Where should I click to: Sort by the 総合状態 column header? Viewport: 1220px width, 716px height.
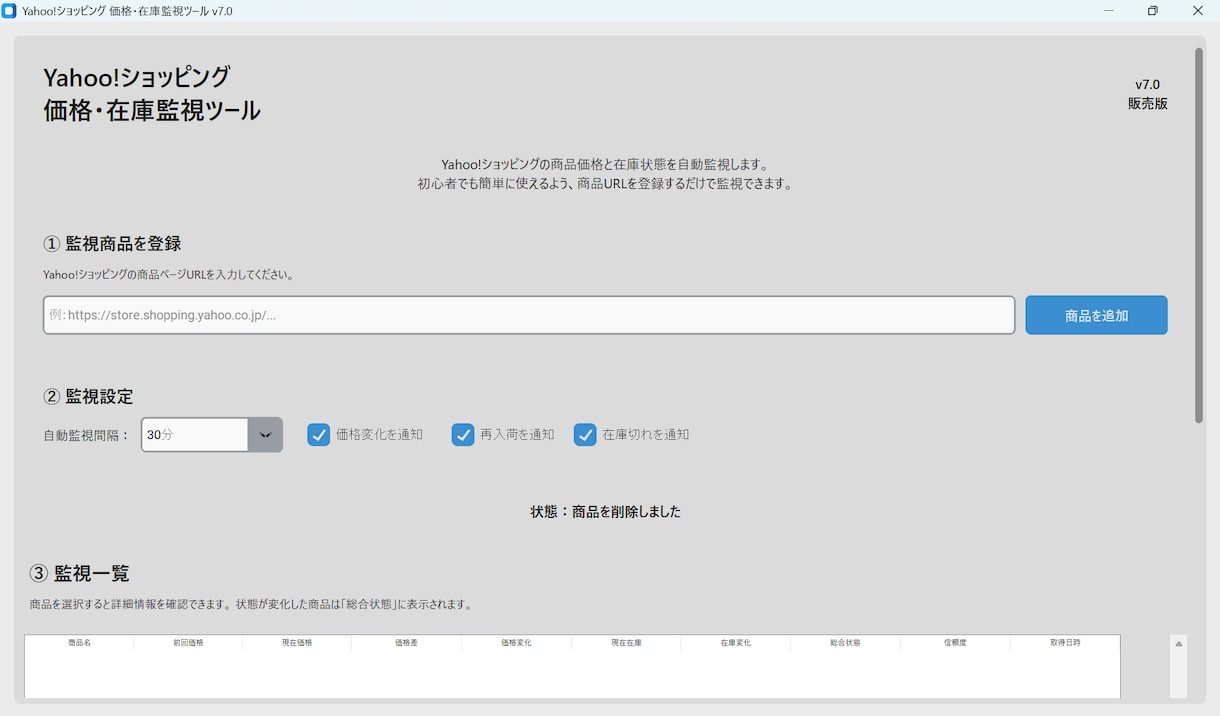(x=845, y=642)
